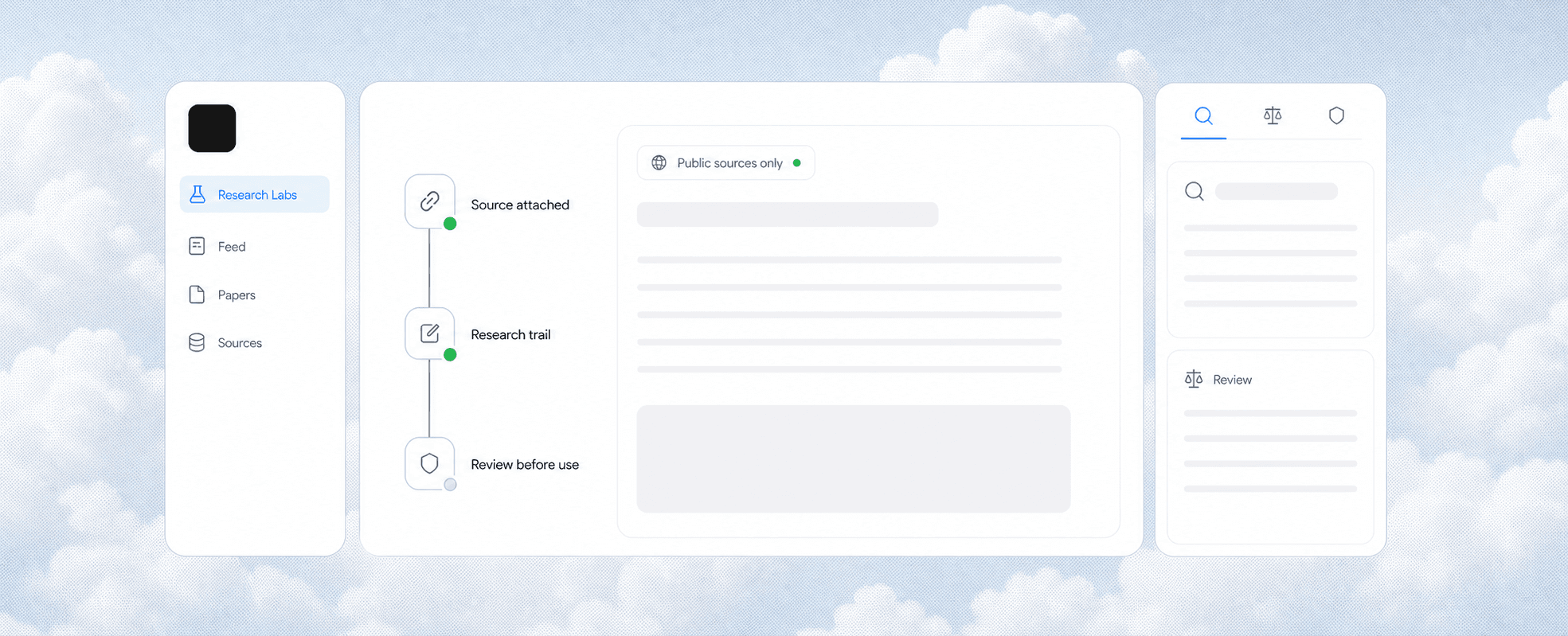Click the green dot in Public sources chip
Image resolution: width=1568 pixels, height=636 pixels.
(796, 162)
